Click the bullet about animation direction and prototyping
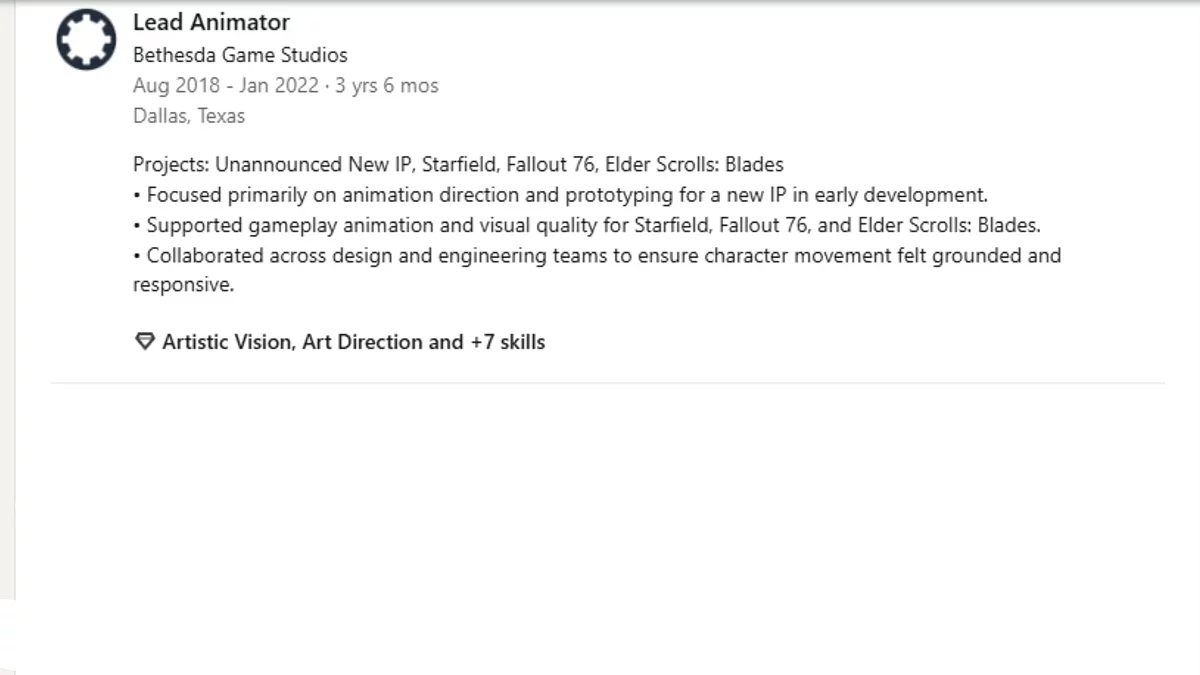This screenshot has height=675, width=1200. 566,195
